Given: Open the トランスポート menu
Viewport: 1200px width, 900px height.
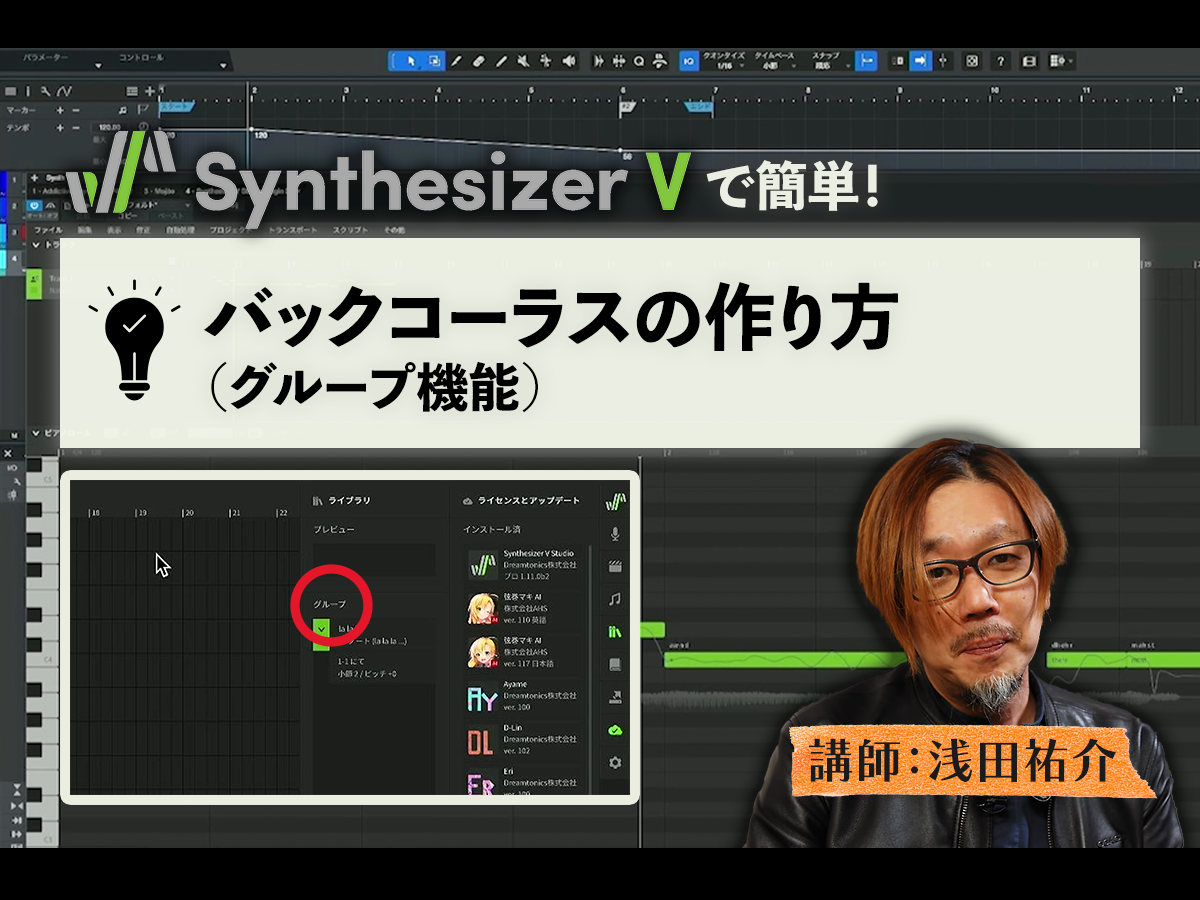Looking at the screenshot, I should [x=292, y=230].
